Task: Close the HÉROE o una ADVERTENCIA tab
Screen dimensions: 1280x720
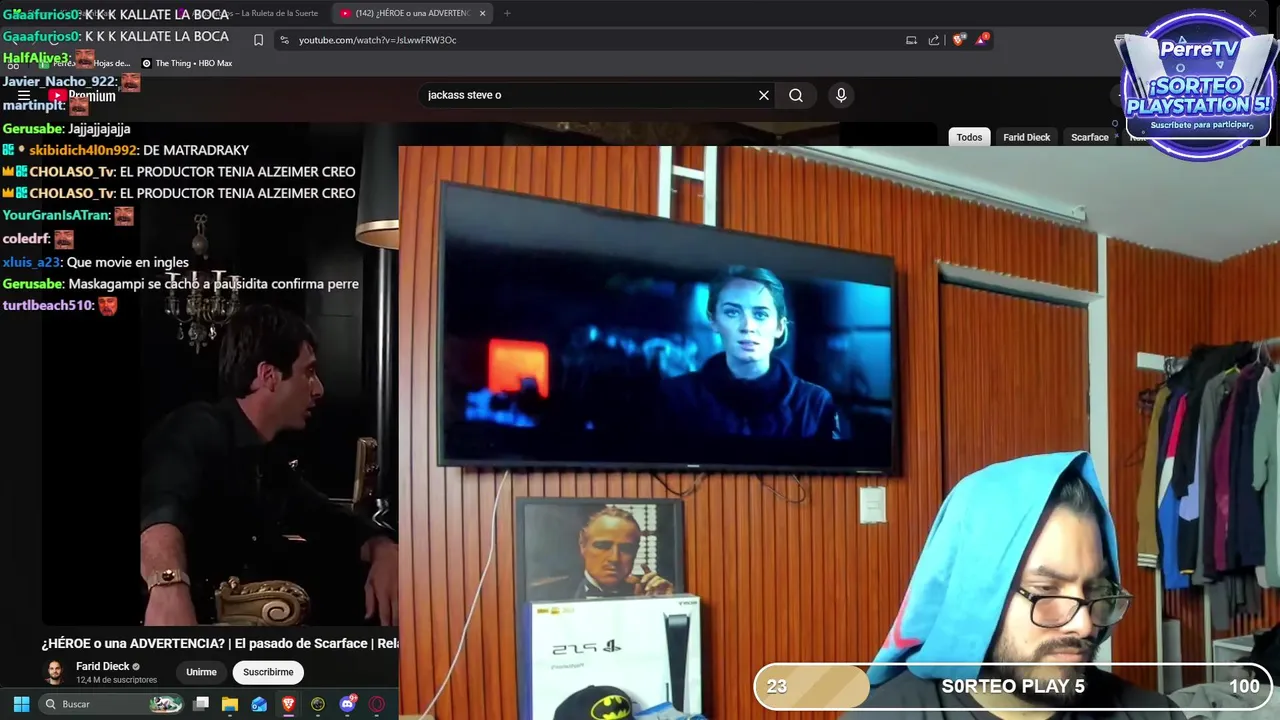Action: pos(482,13)
